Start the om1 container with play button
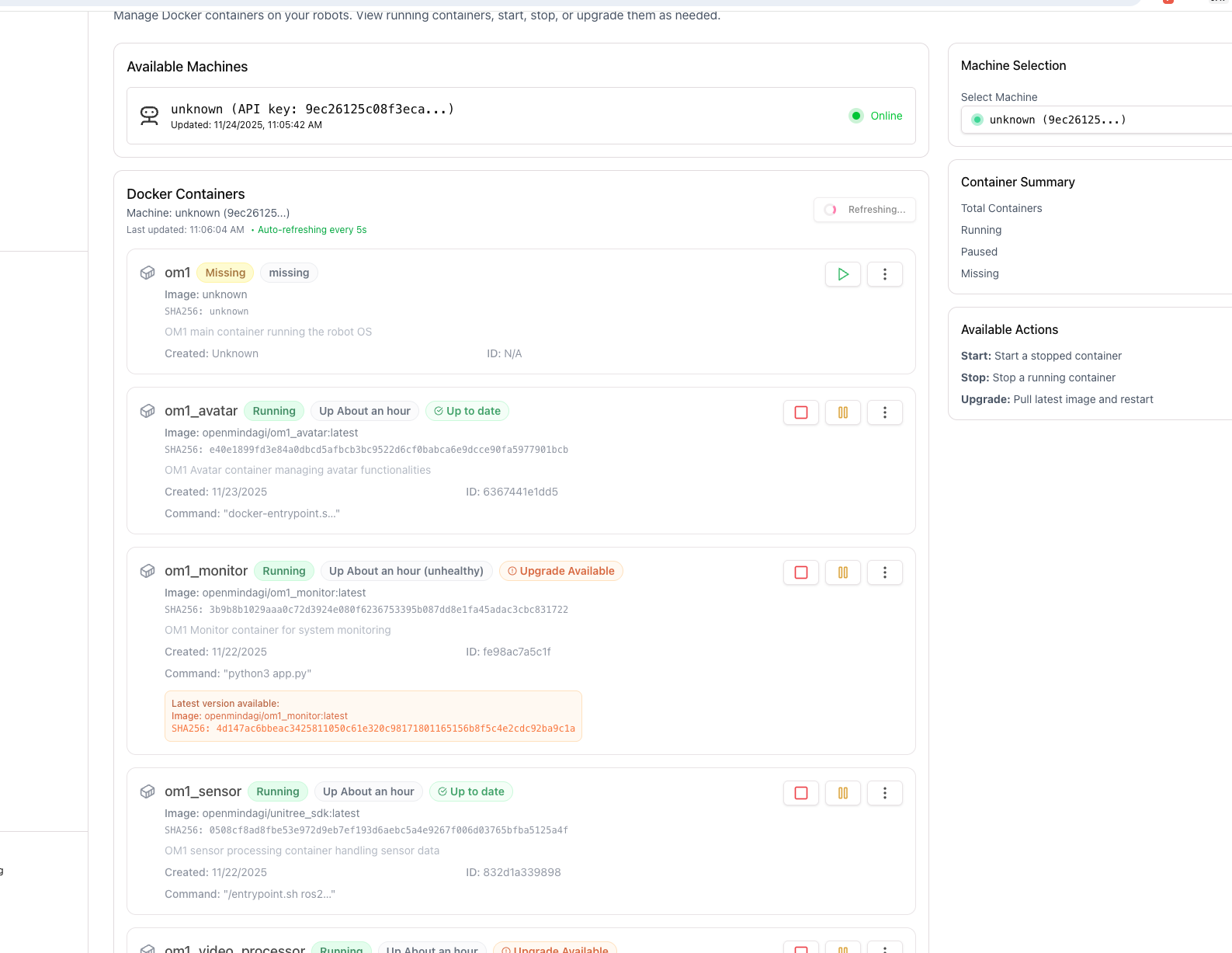Image resolution: width=1232 pixels, height=953 pixels. 843,274
